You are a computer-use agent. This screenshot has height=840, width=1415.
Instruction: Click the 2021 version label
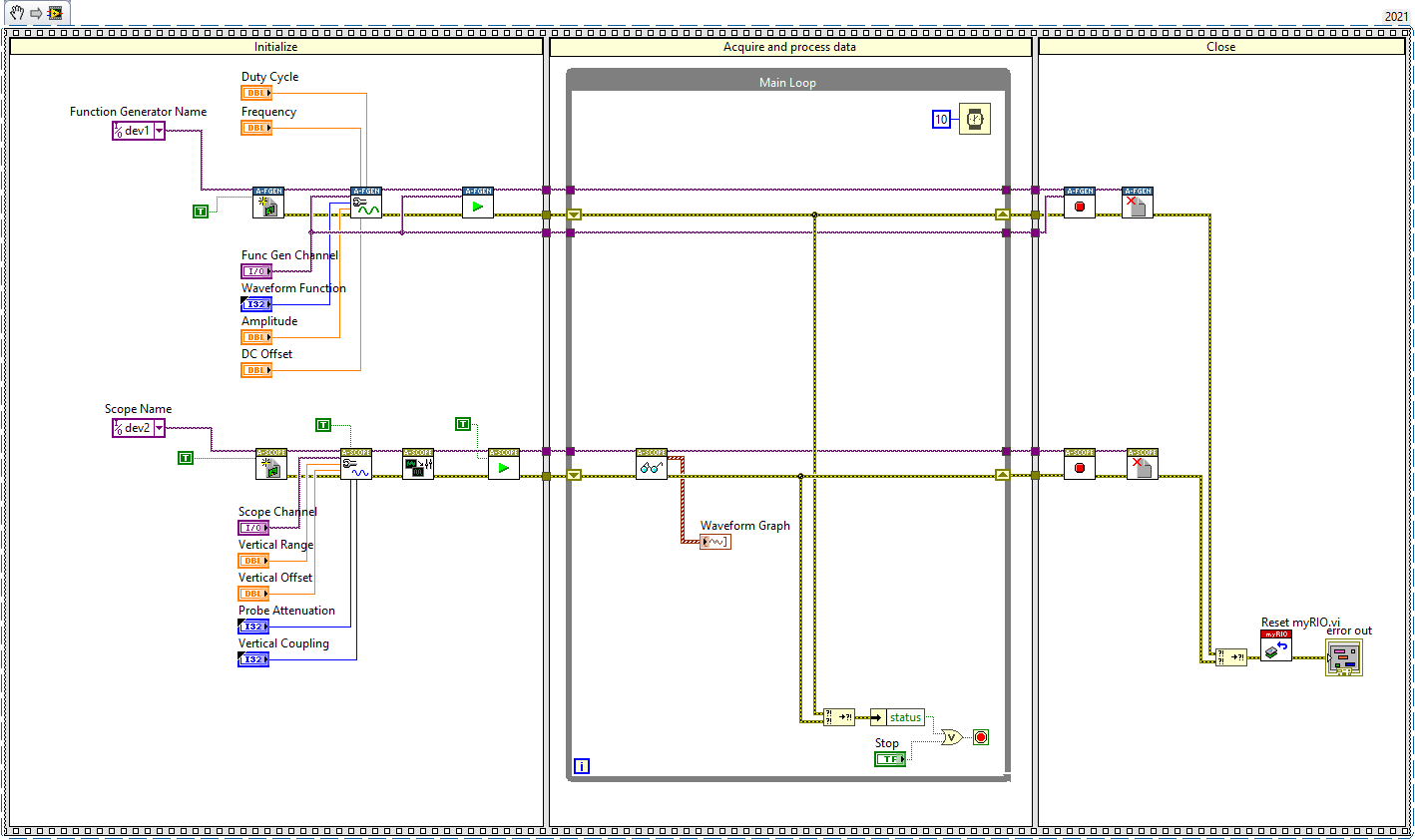coord(1396,16)
